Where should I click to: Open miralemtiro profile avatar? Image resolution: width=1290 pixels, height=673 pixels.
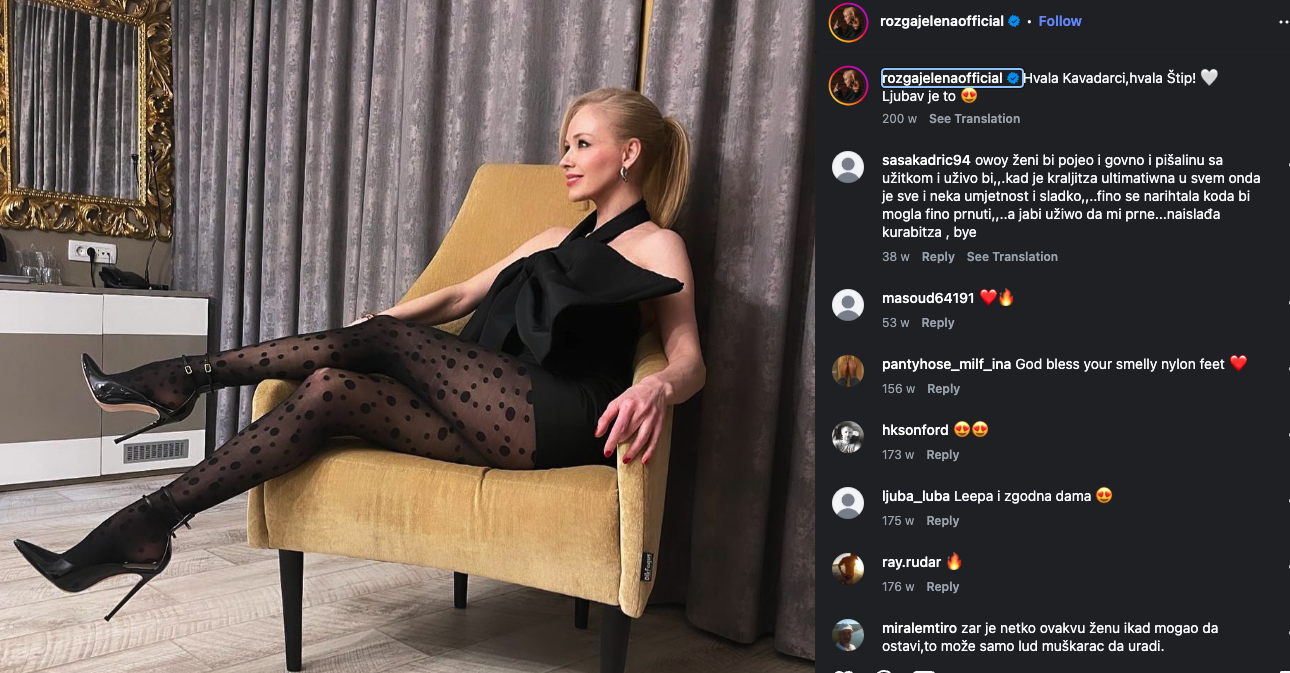[x=848, y=634]
